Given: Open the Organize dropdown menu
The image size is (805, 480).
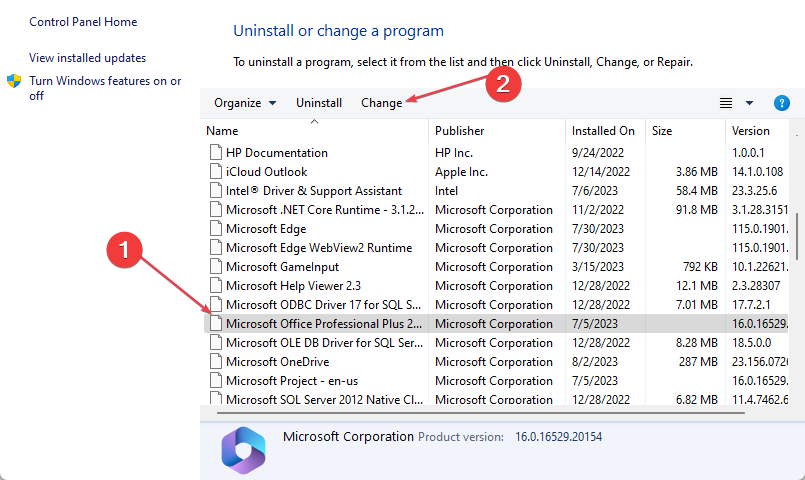Looking at the screenshot, I should (245, 103).
